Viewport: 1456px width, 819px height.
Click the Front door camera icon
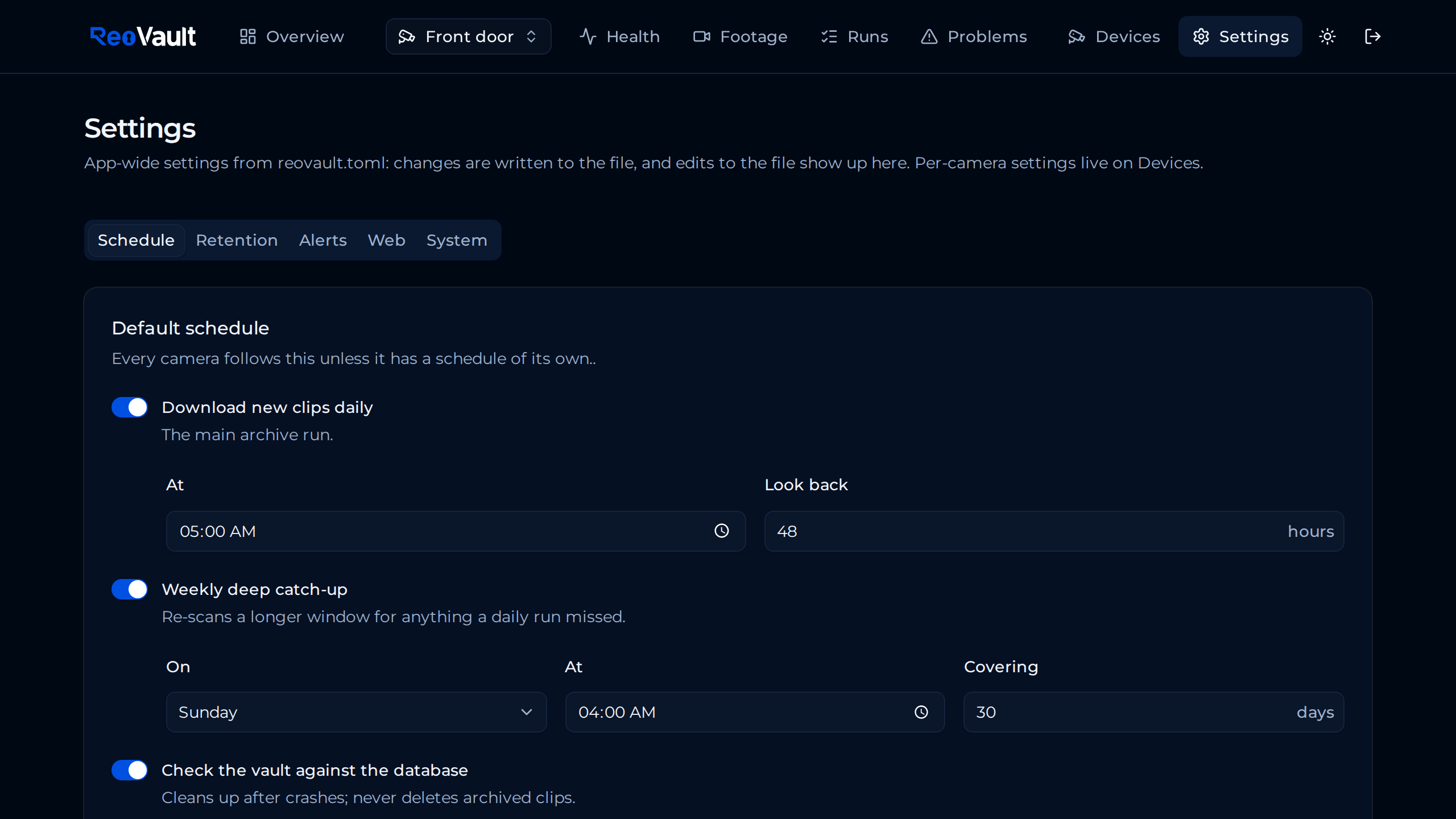[407, 36]
